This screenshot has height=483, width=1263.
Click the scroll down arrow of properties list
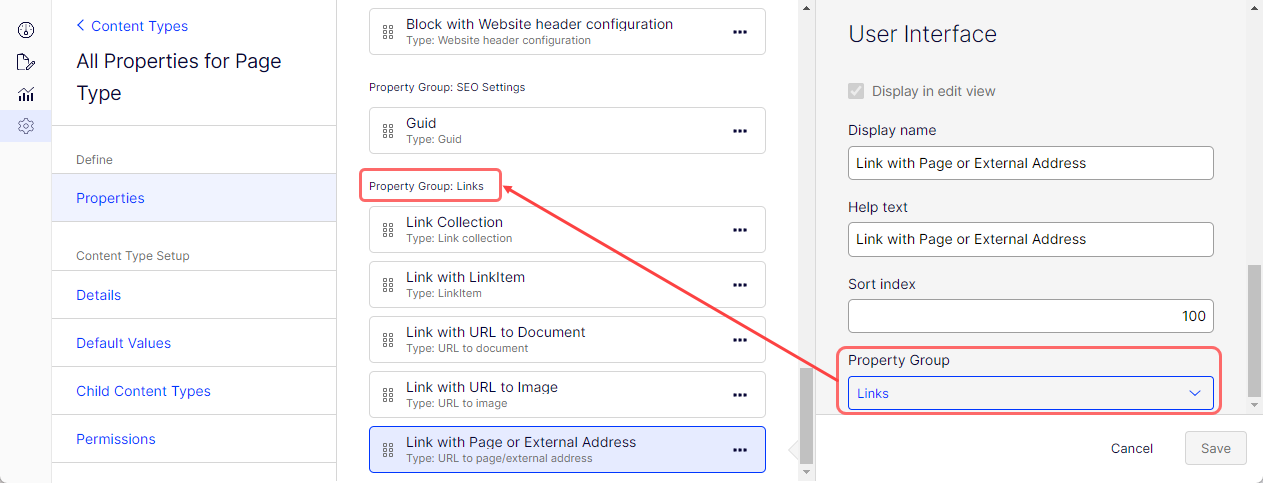[807, 472]
